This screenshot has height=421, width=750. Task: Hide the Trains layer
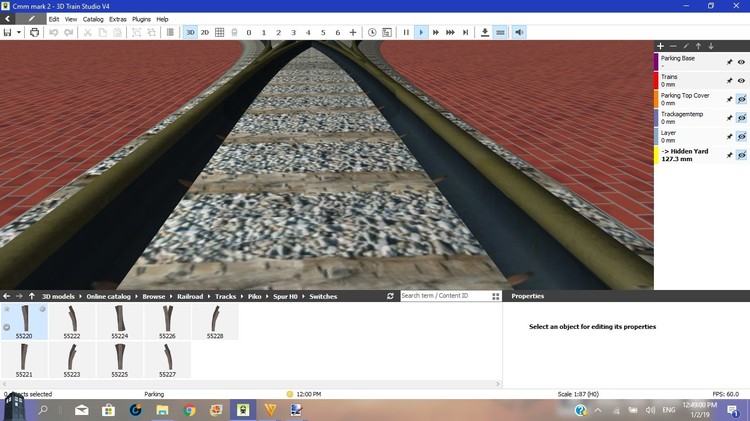pyautogui.click(x=741, y=81)
